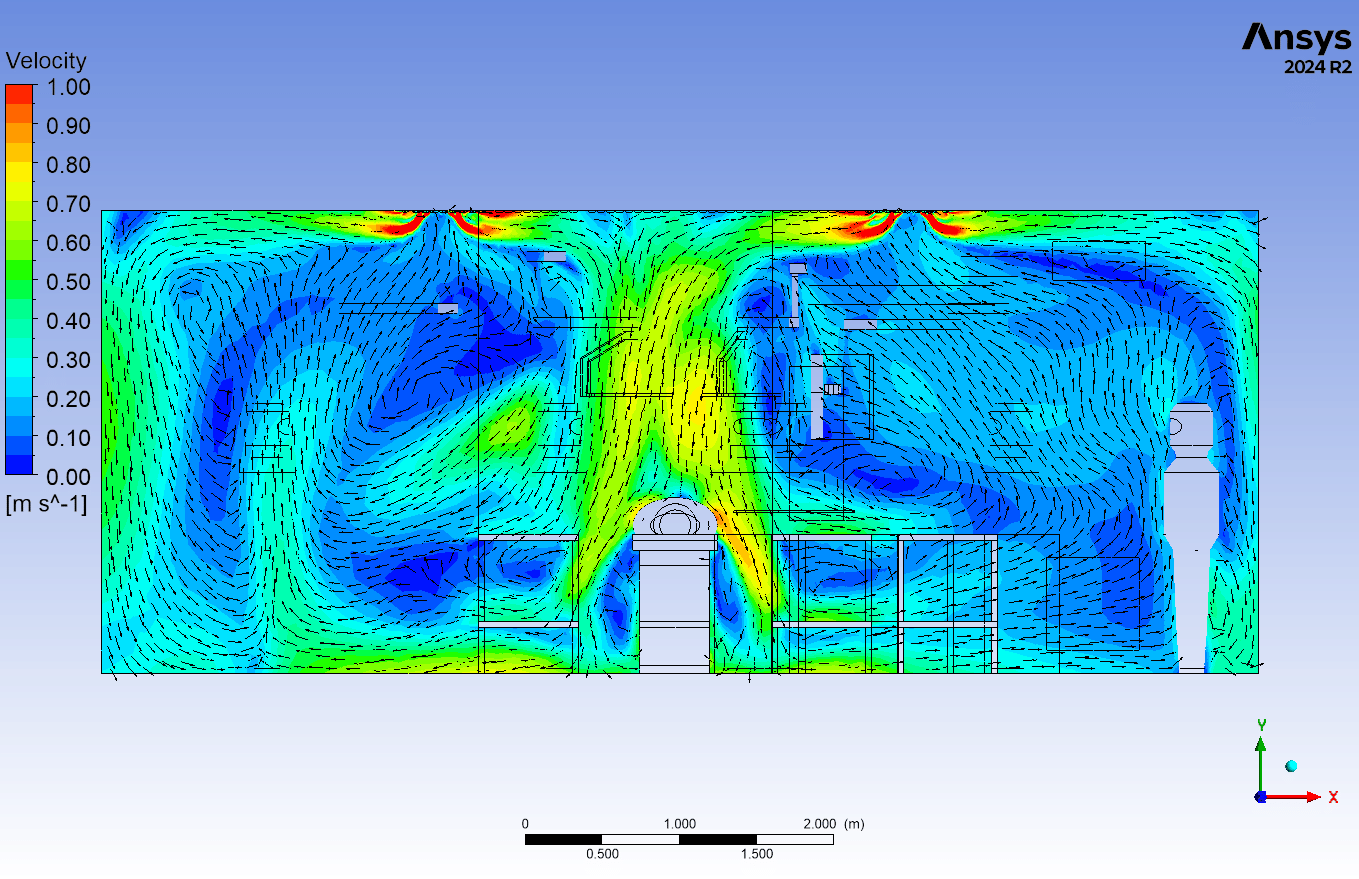Click the 2024 R2 version text

pyautogui.click(x=1317, y=68)
